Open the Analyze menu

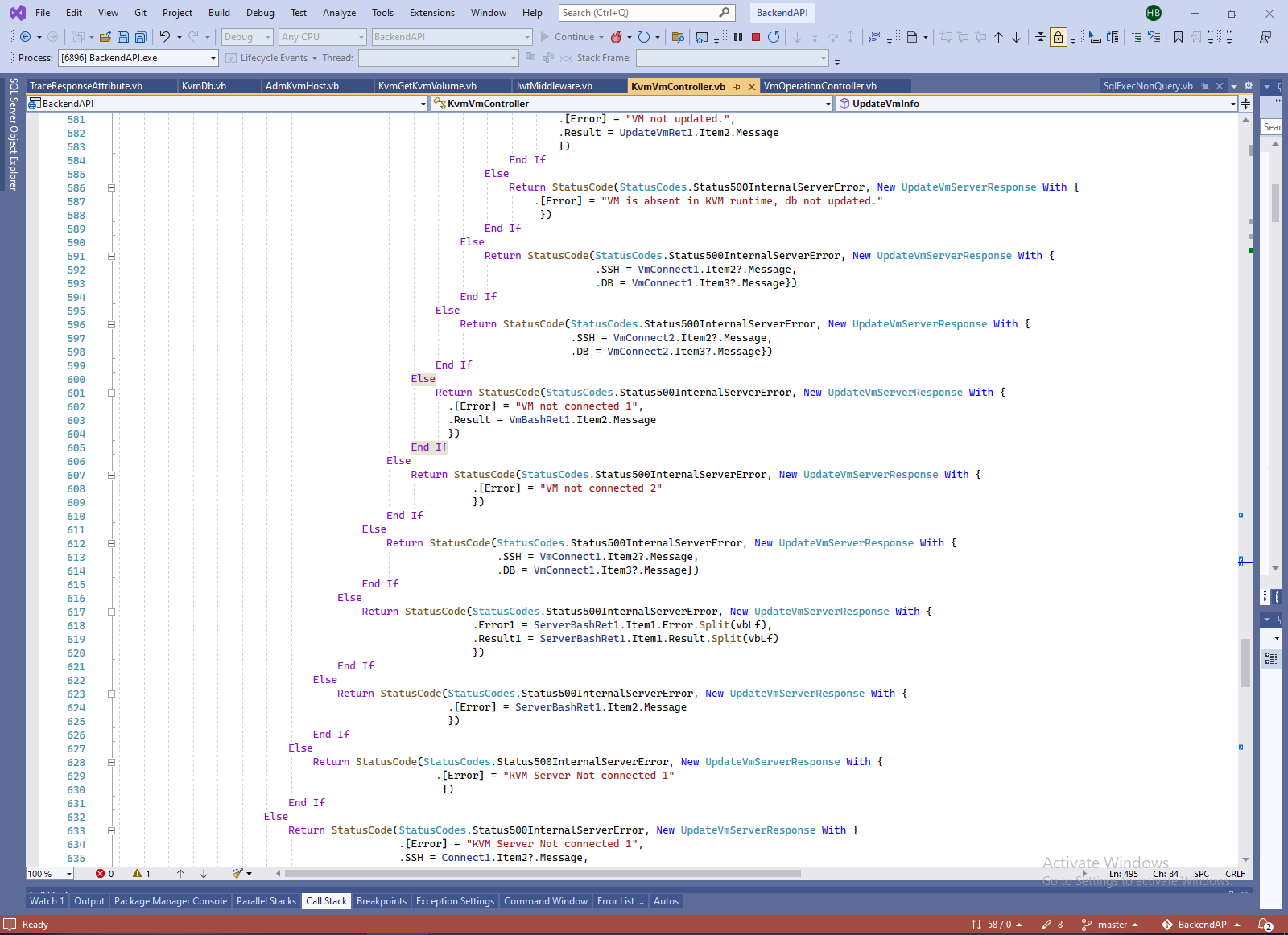click(339, 13)
